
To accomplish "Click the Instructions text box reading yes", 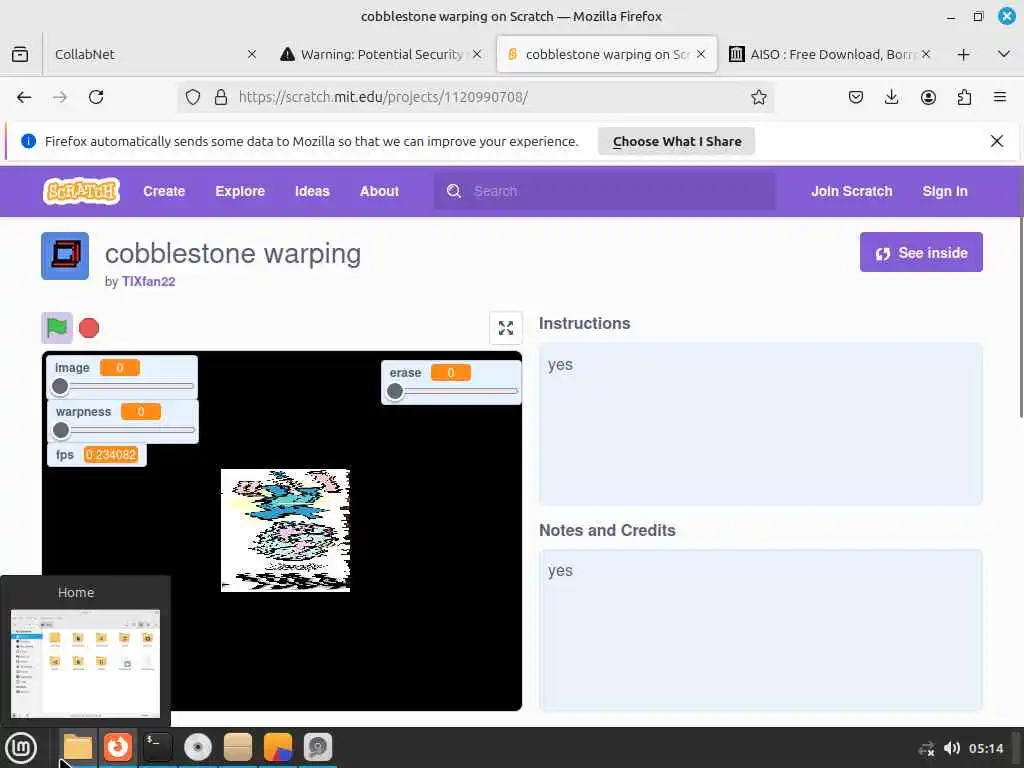I will 760,424.
